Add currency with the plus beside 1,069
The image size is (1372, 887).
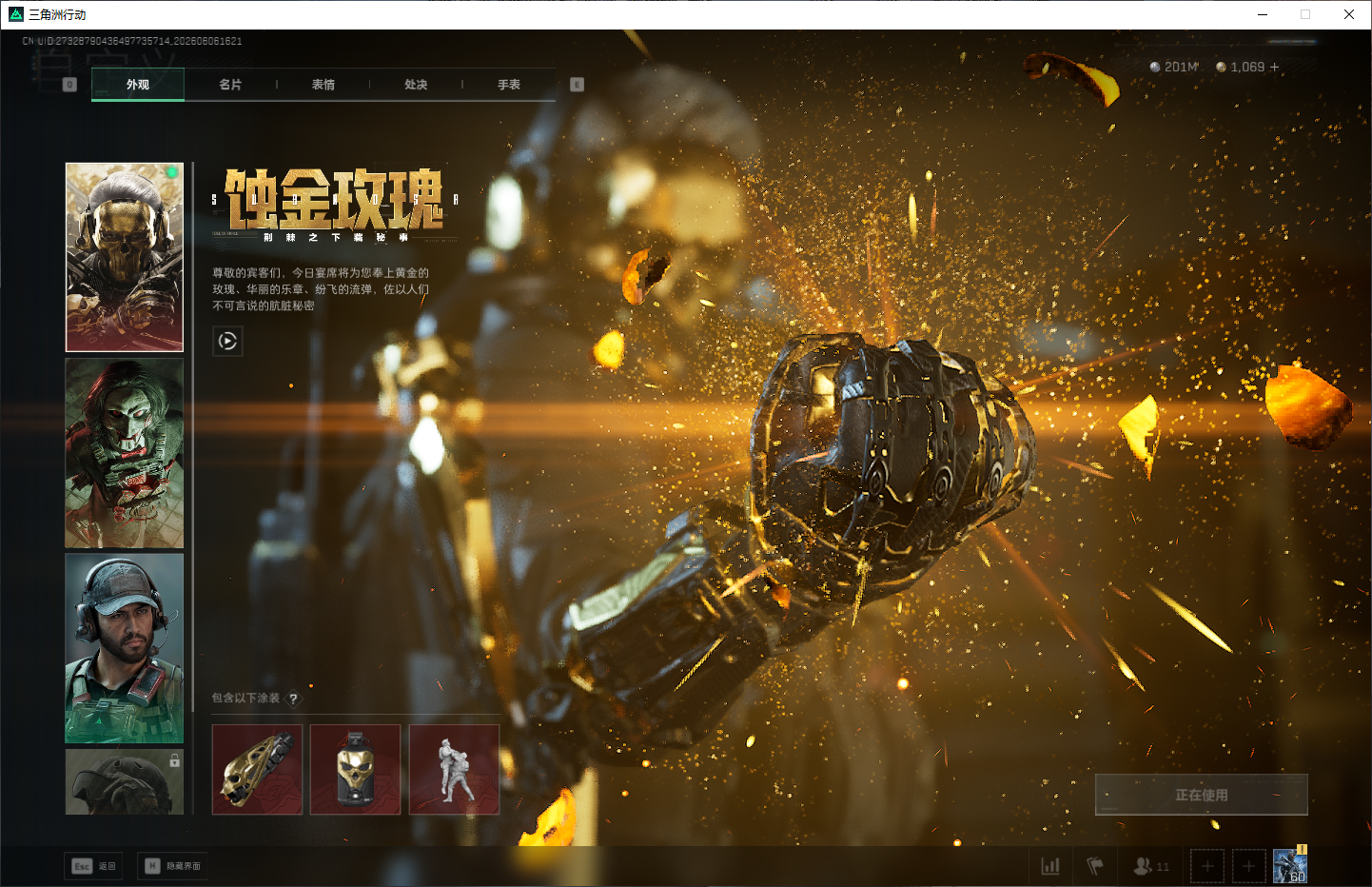tap(1274, 67)
